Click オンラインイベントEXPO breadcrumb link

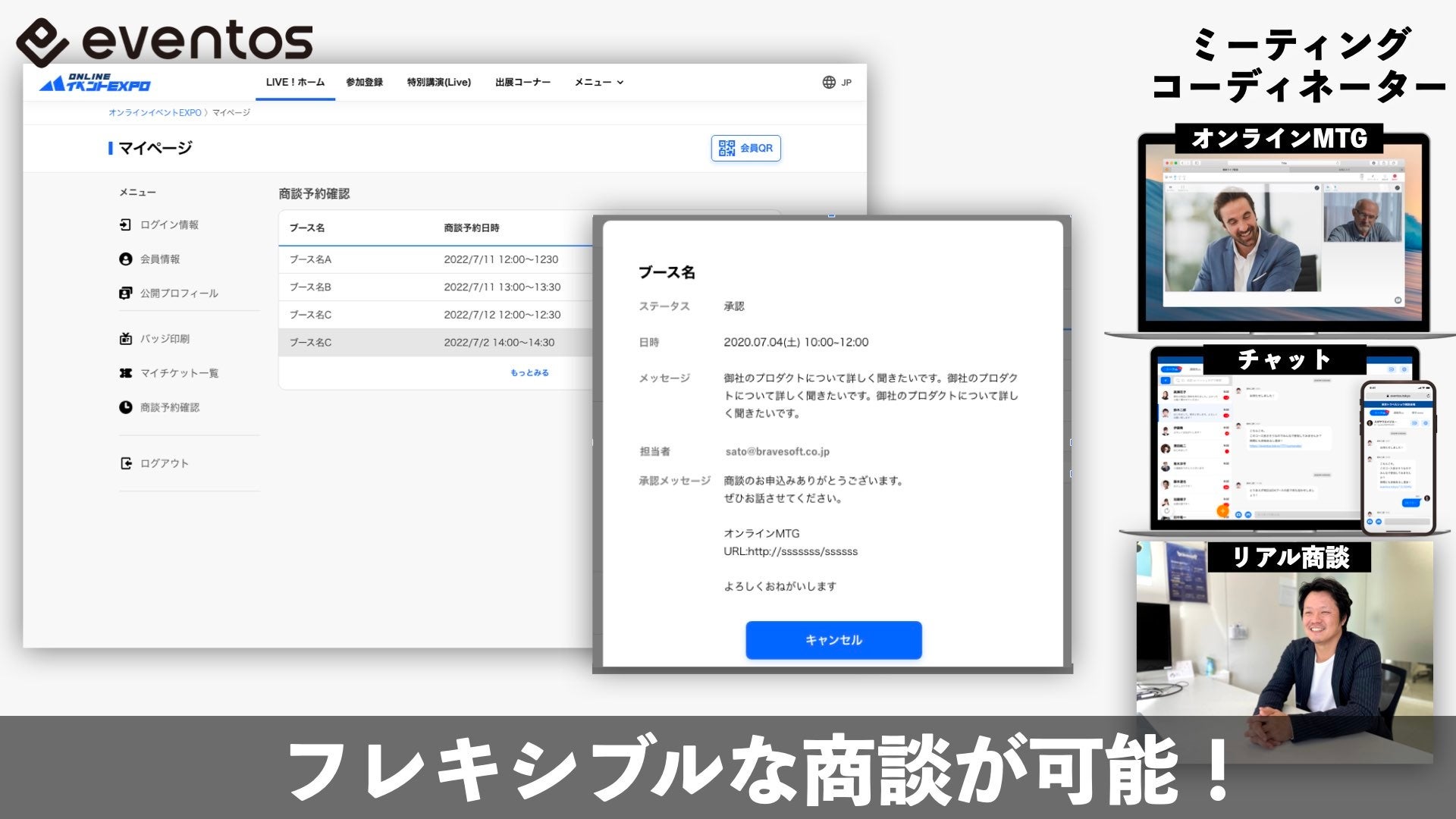(x=155, y=112)
